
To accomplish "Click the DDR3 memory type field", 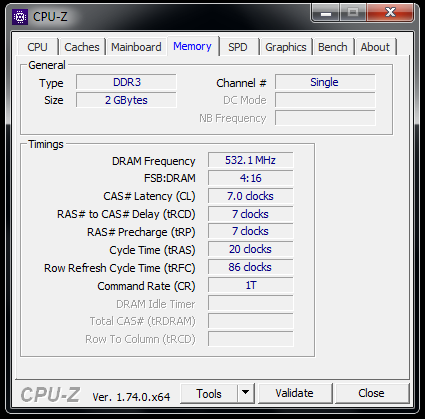I will pyautogui.click(x=126, y=82).
